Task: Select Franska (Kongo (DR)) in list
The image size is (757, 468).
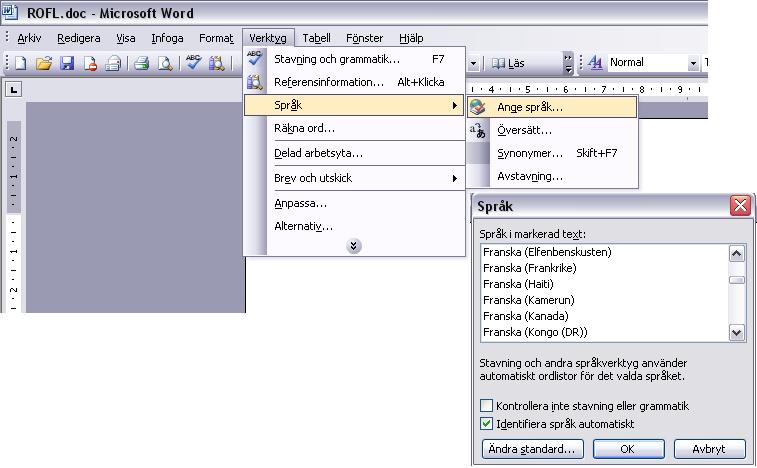Action: coord(605,332)
